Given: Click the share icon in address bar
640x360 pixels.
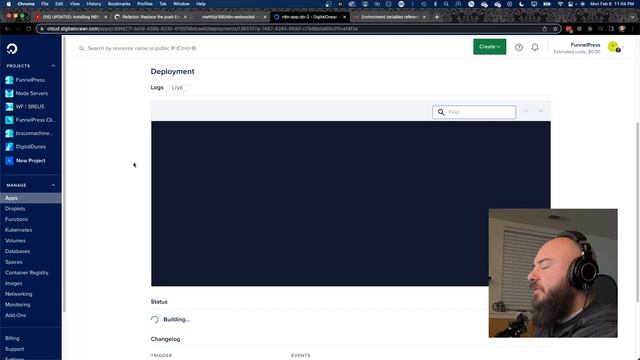Looking at the screenshot, I should coord(544,29).
